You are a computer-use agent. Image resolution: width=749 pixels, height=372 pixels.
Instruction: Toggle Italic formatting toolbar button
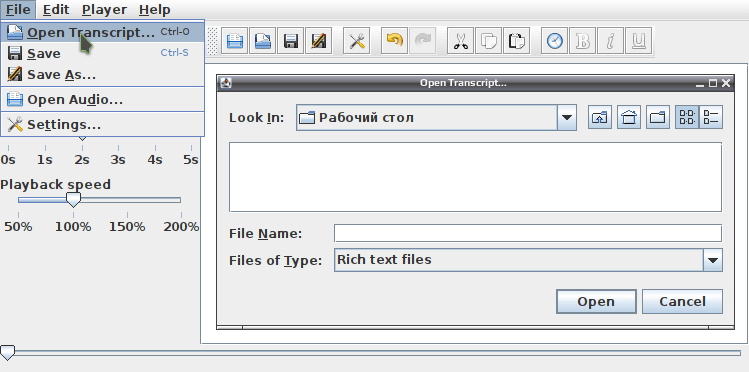tap(610, 41)
